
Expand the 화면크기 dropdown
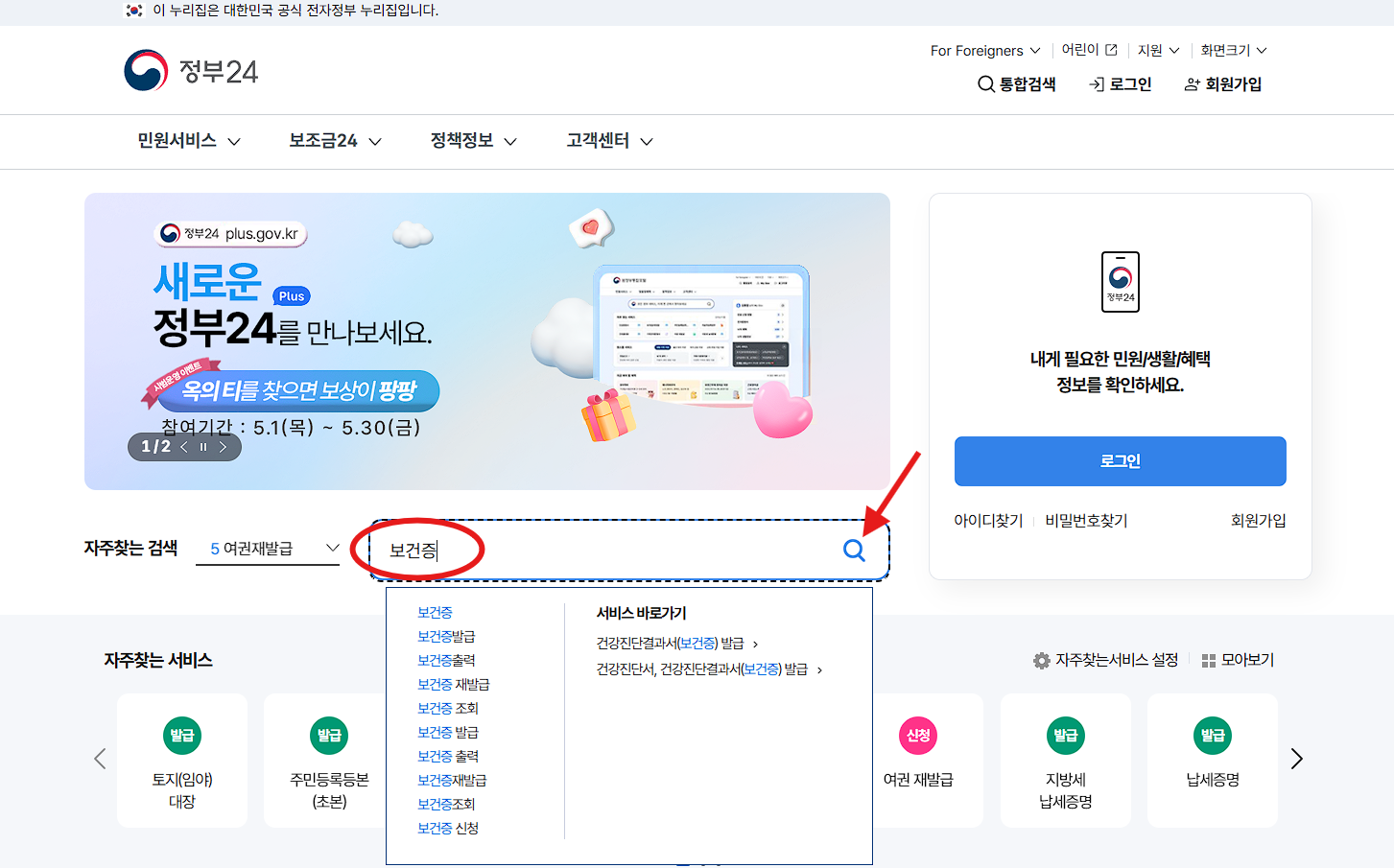click(x=1234, y=51)
